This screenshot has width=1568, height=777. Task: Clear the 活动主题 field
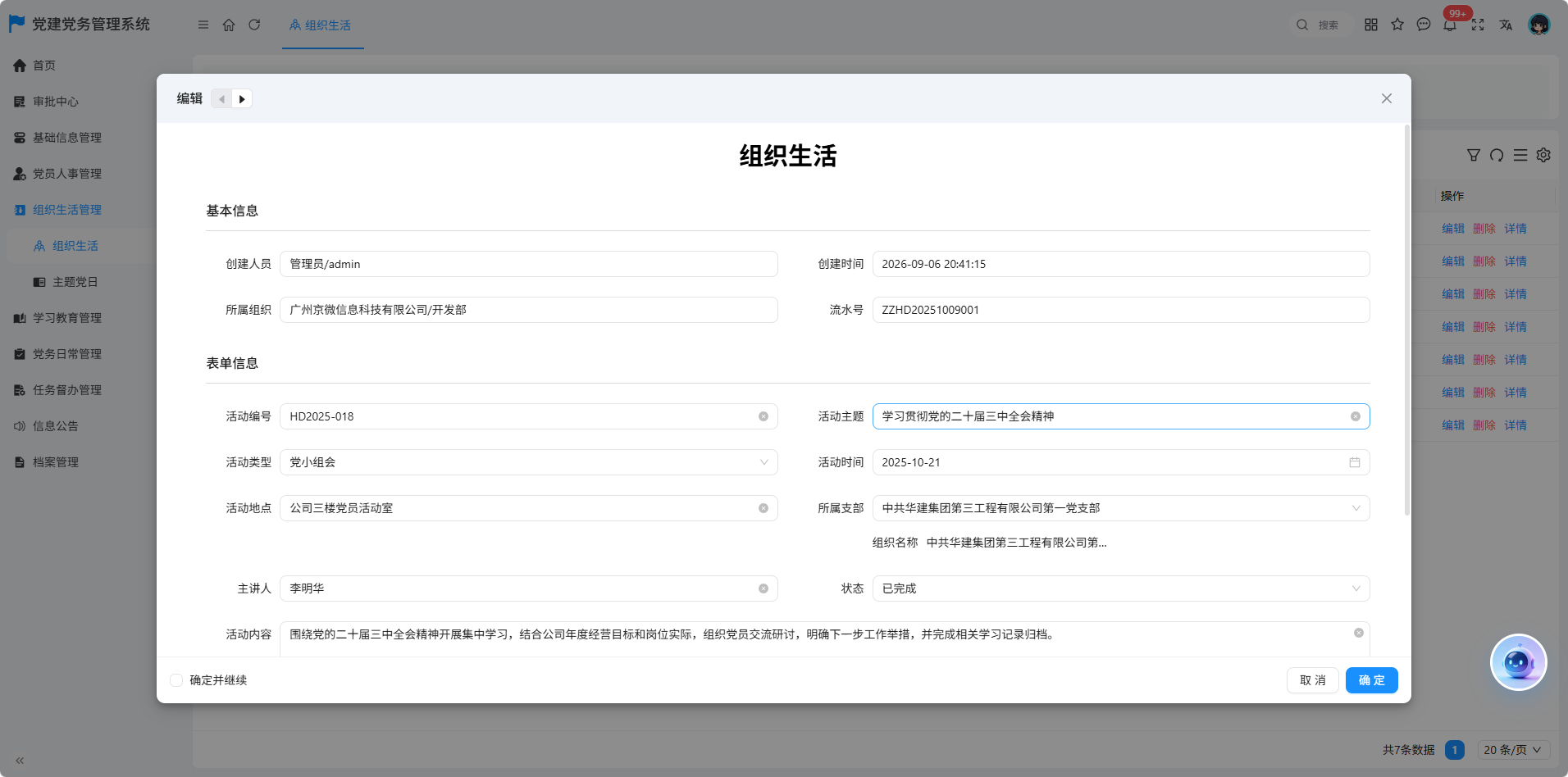1356,416
